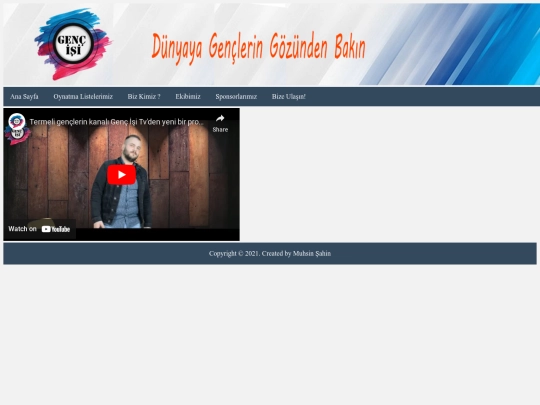The height and width of the screenshot is (405, 540).
Task: Click the Bize Ulaşın! menu item
Action: pos(289,97)
